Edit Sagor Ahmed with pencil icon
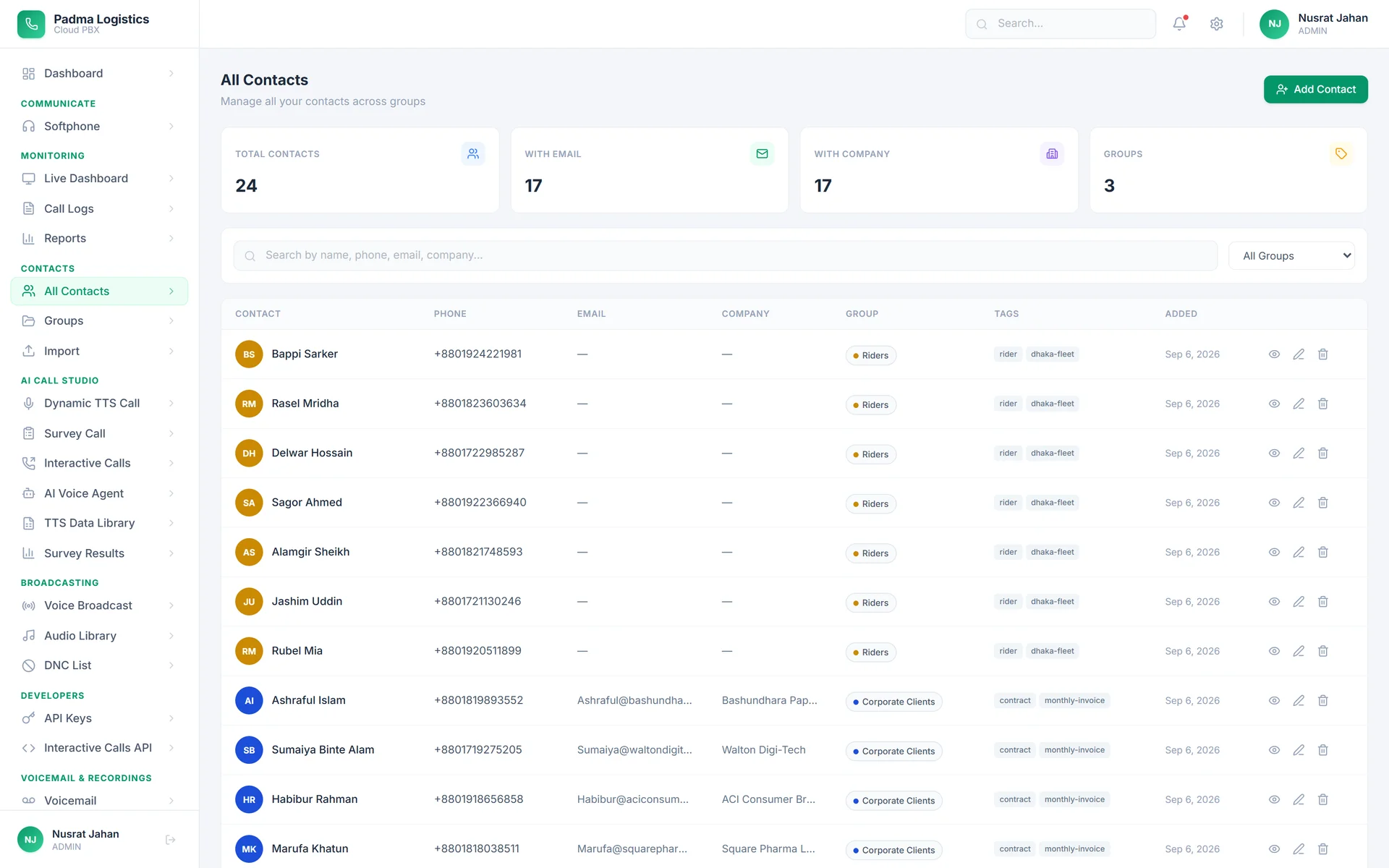The height and width of the screenshot is (868, 1389). [x=1299, y=503]
